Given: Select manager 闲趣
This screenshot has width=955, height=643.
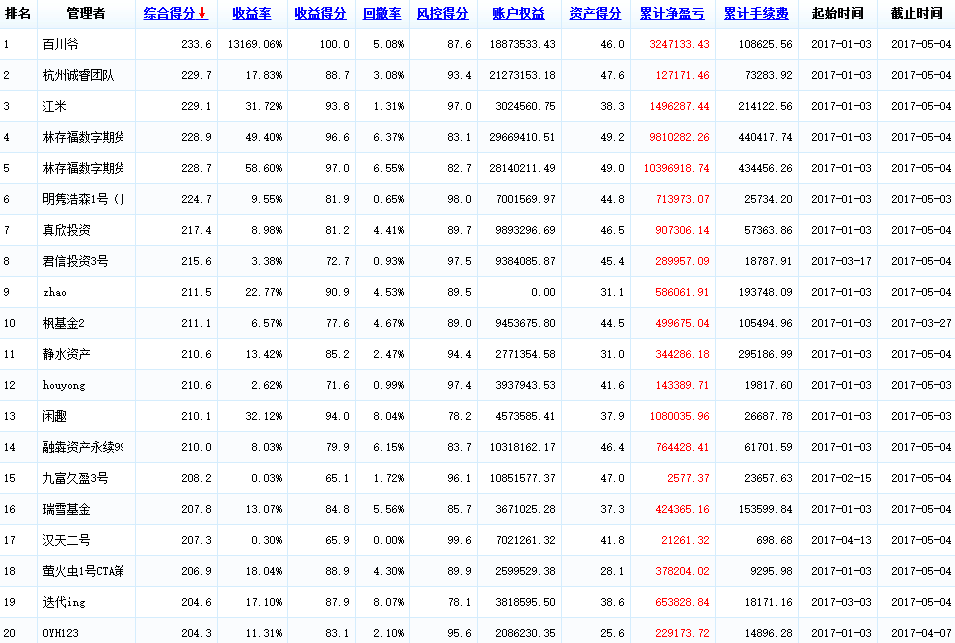Looking at the screenshot, I should pyautogui.click(x=54, y=416).
